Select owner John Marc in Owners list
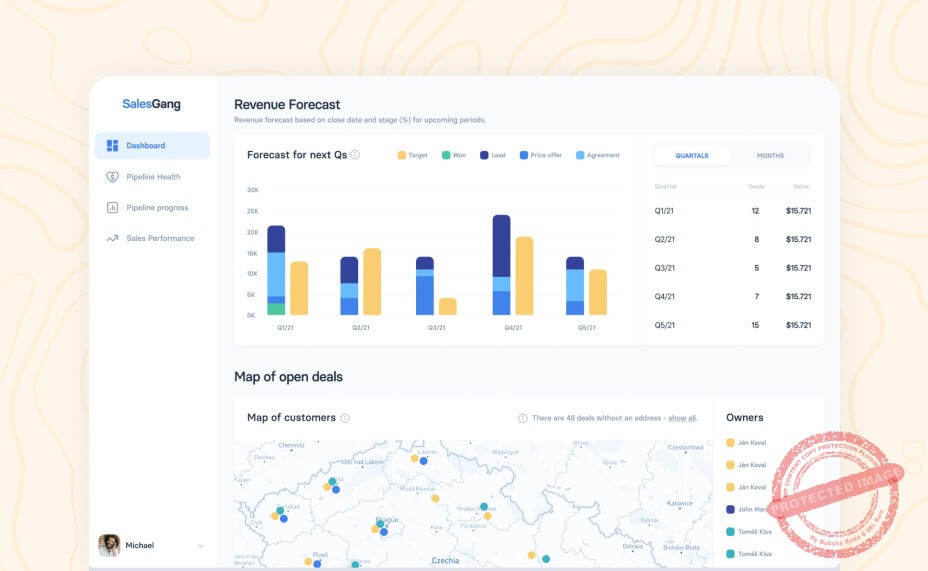Viewport: 928px width, 571px height. click(750, 509)
